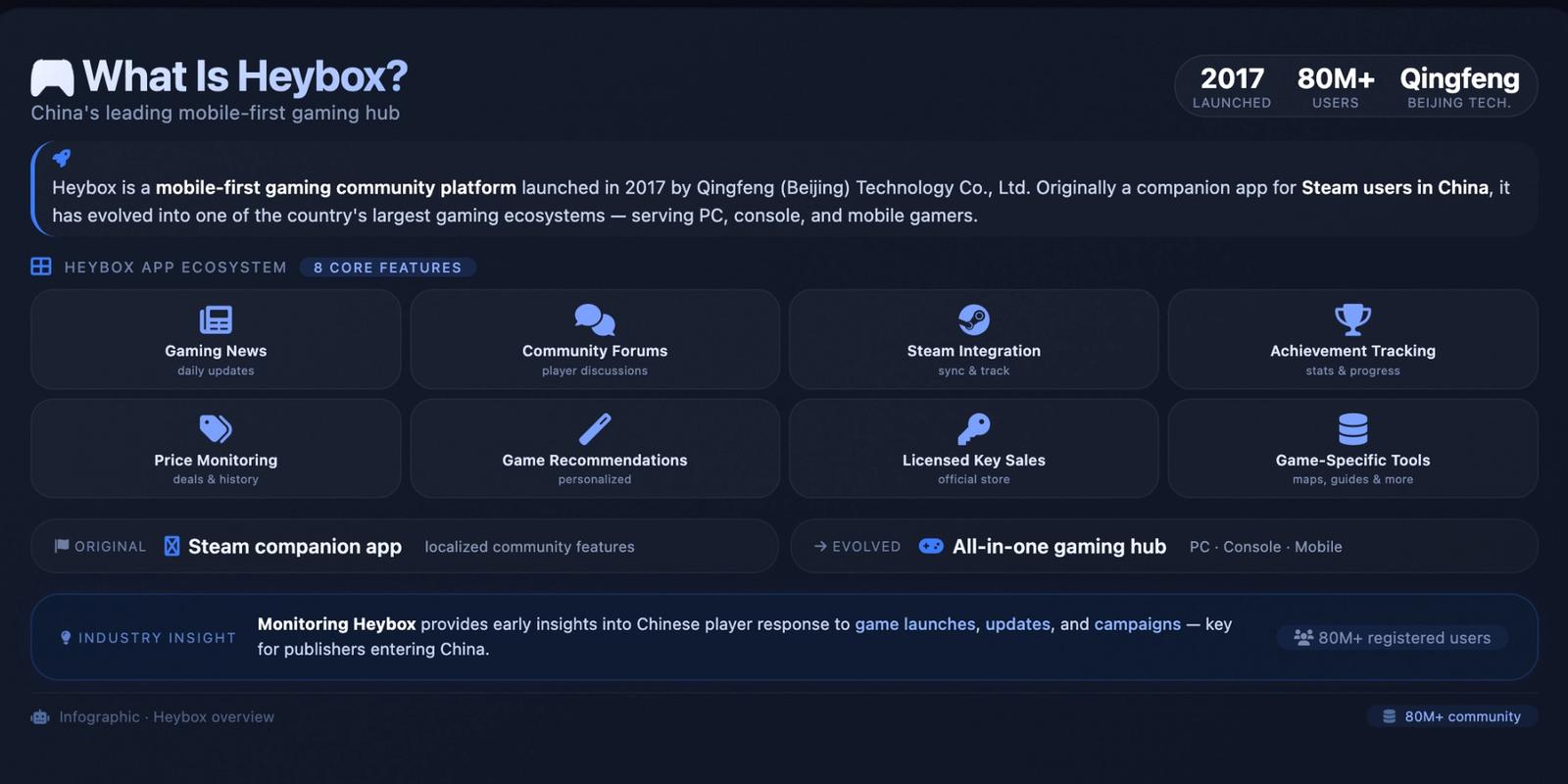
Task: Click the icon beside Steam companion app
Action: click(x=172, y=547)
